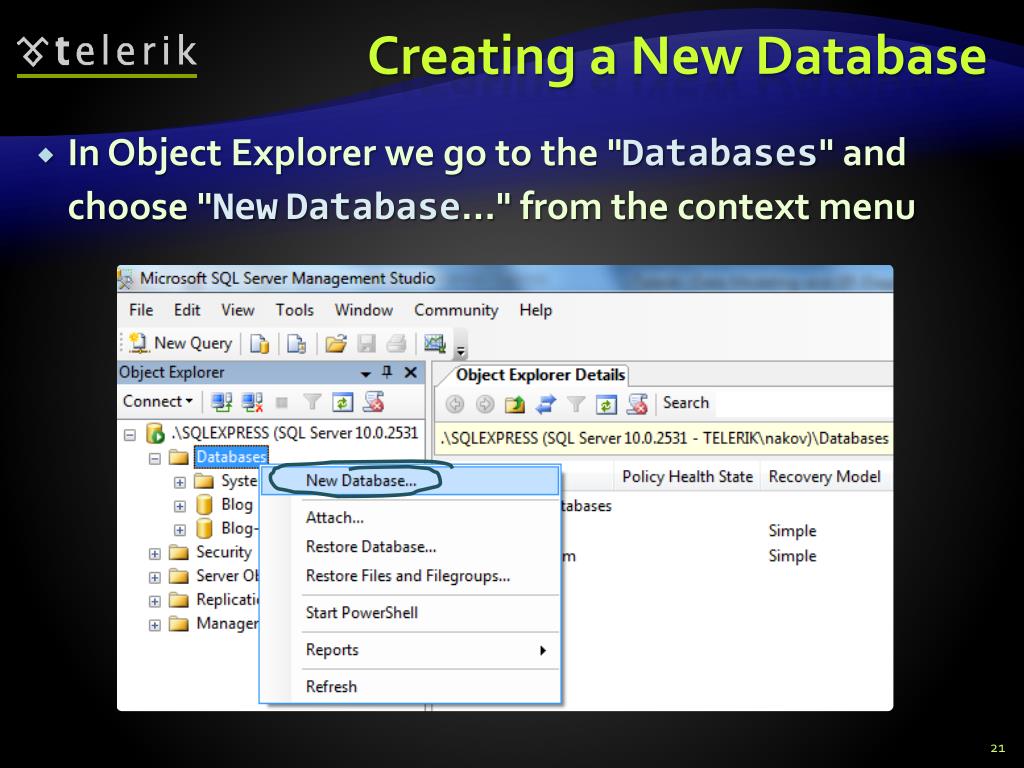Expand the Management folder

154,625
